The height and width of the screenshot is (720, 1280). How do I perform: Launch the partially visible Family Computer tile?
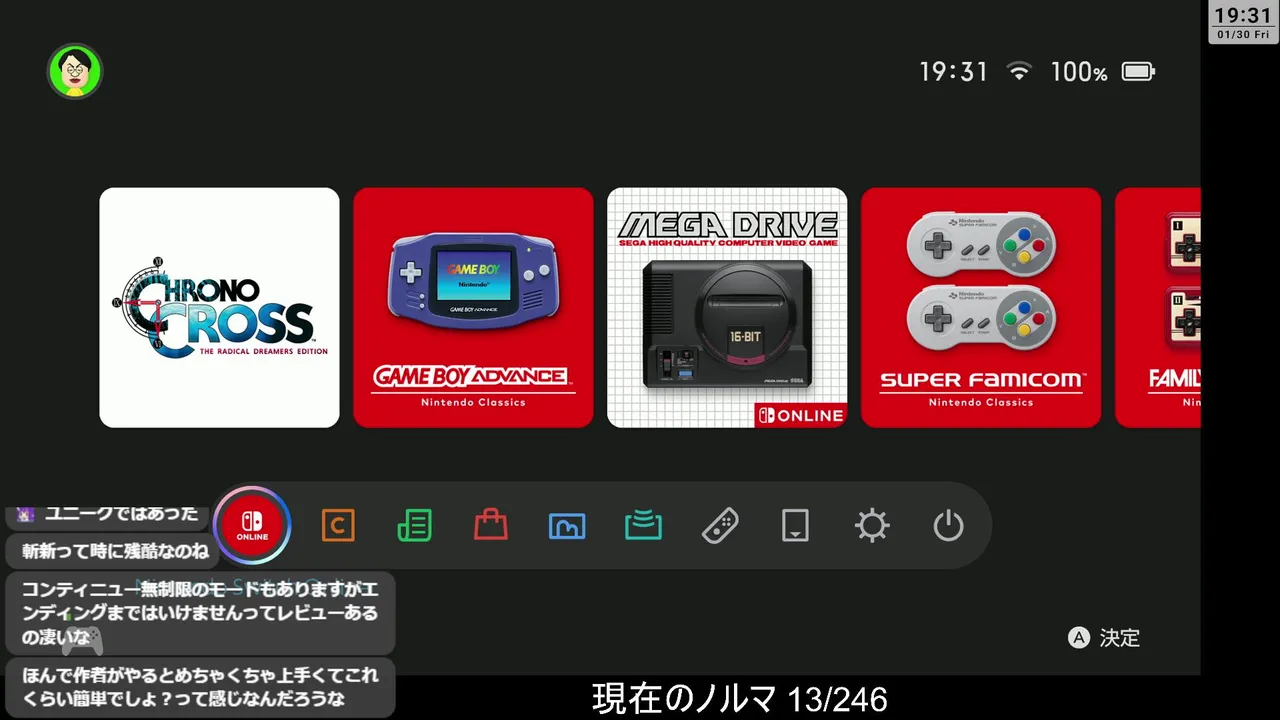coord(1158,308)
